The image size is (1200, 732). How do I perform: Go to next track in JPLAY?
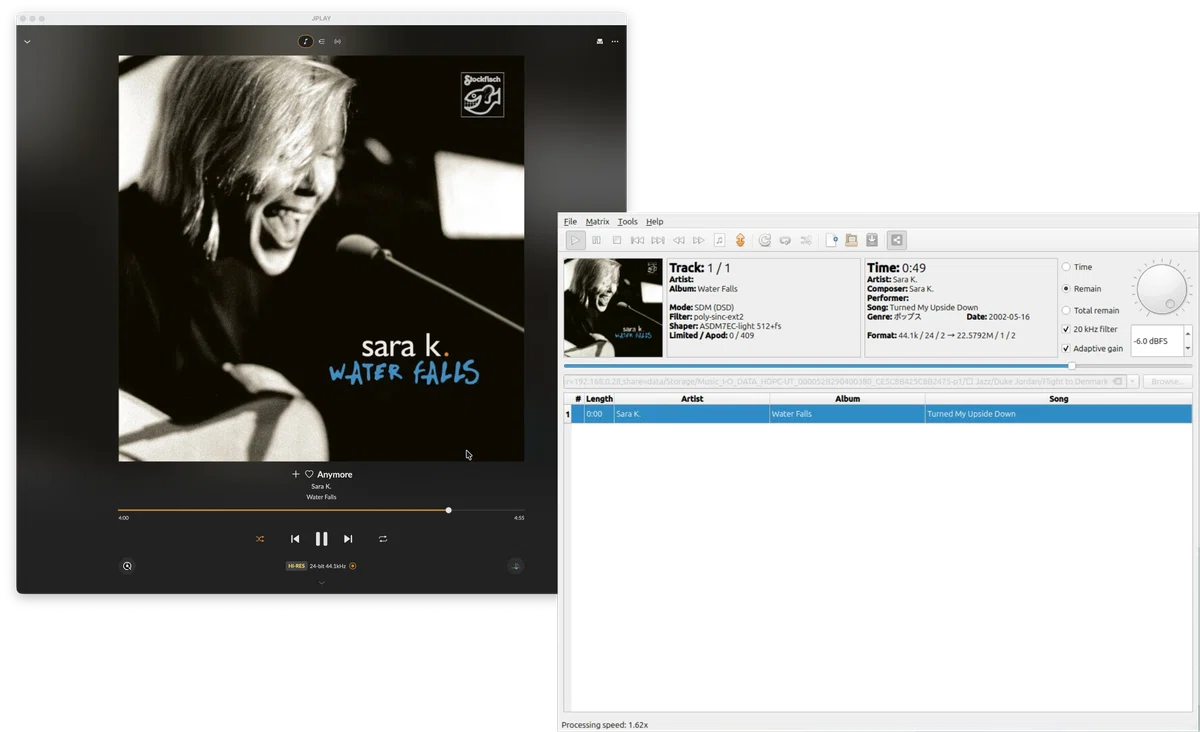coord(348,539)
